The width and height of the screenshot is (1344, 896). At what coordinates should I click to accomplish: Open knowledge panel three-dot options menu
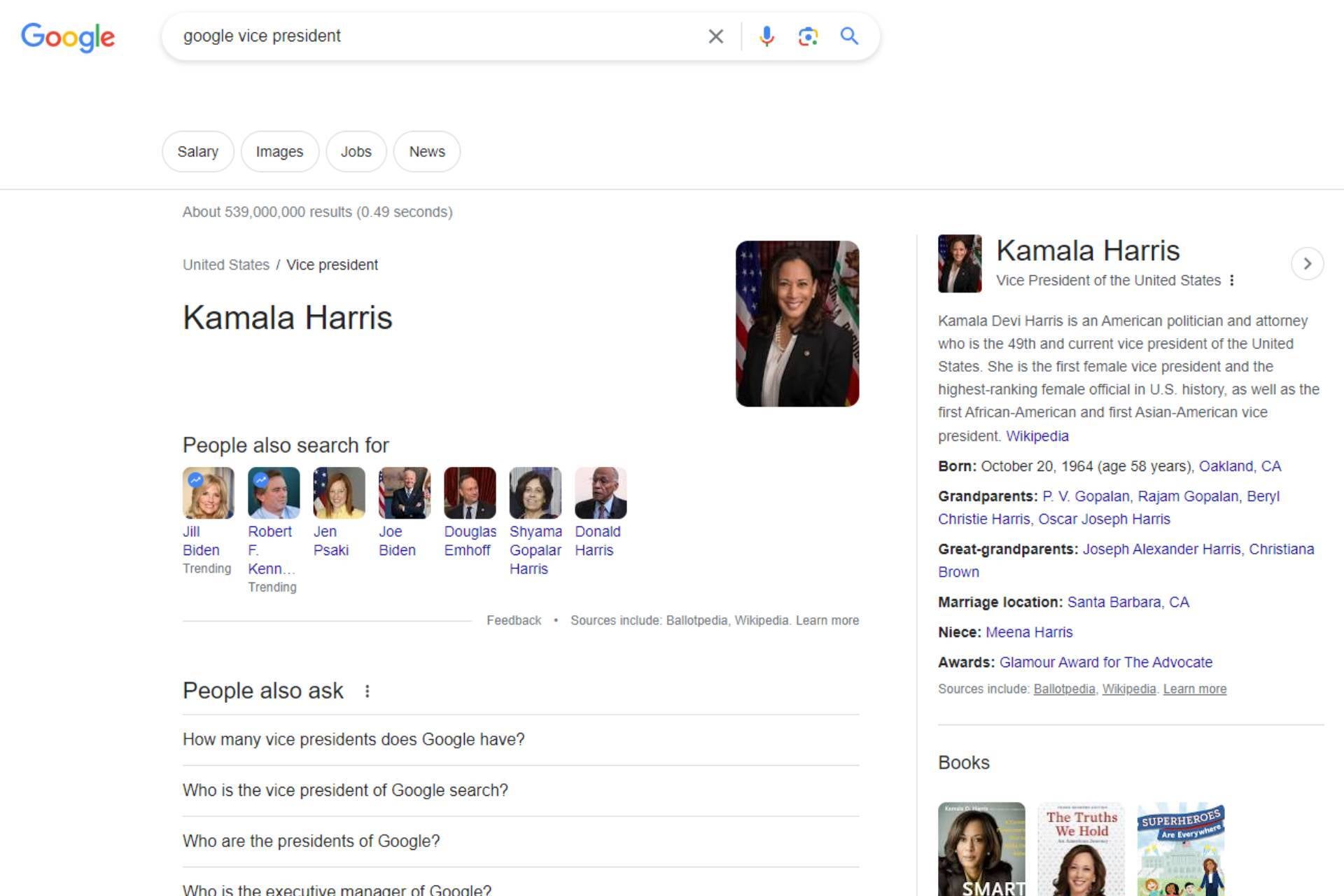click(1232, 280)
